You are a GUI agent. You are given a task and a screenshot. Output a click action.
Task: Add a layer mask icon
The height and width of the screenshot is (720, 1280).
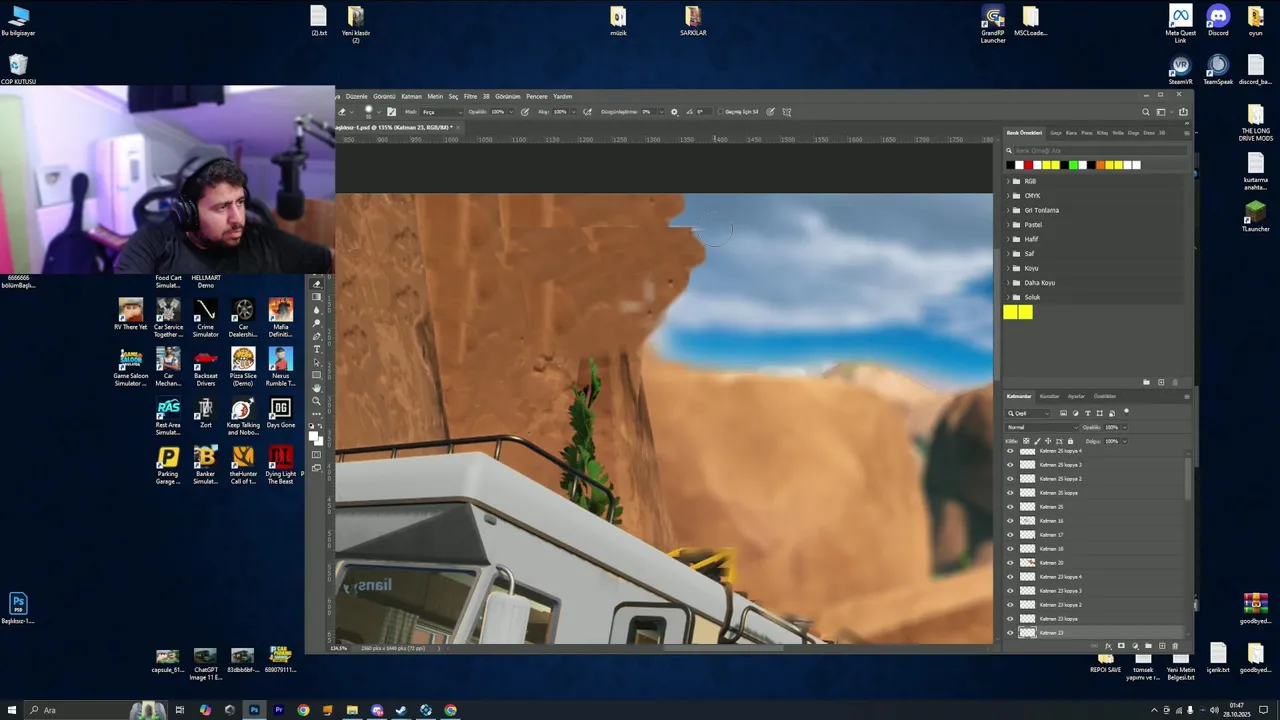[1121, 646]
